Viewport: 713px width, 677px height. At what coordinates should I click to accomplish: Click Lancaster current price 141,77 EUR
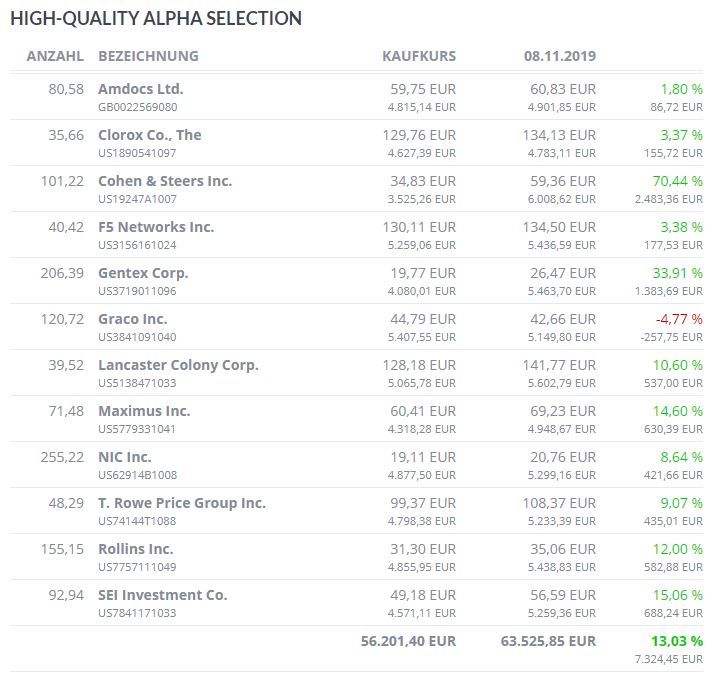559,365
